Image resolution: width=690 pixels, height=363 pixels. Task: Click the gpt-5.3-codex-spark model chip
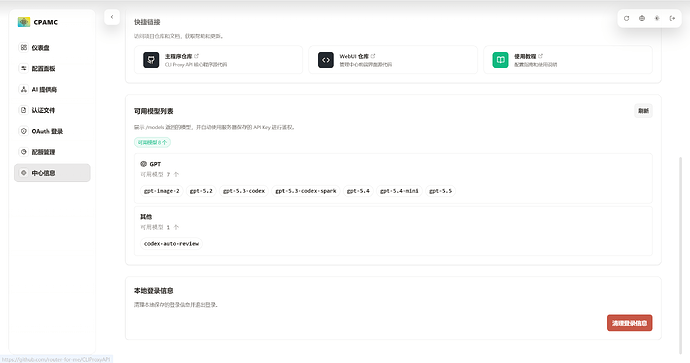point(306,191)
